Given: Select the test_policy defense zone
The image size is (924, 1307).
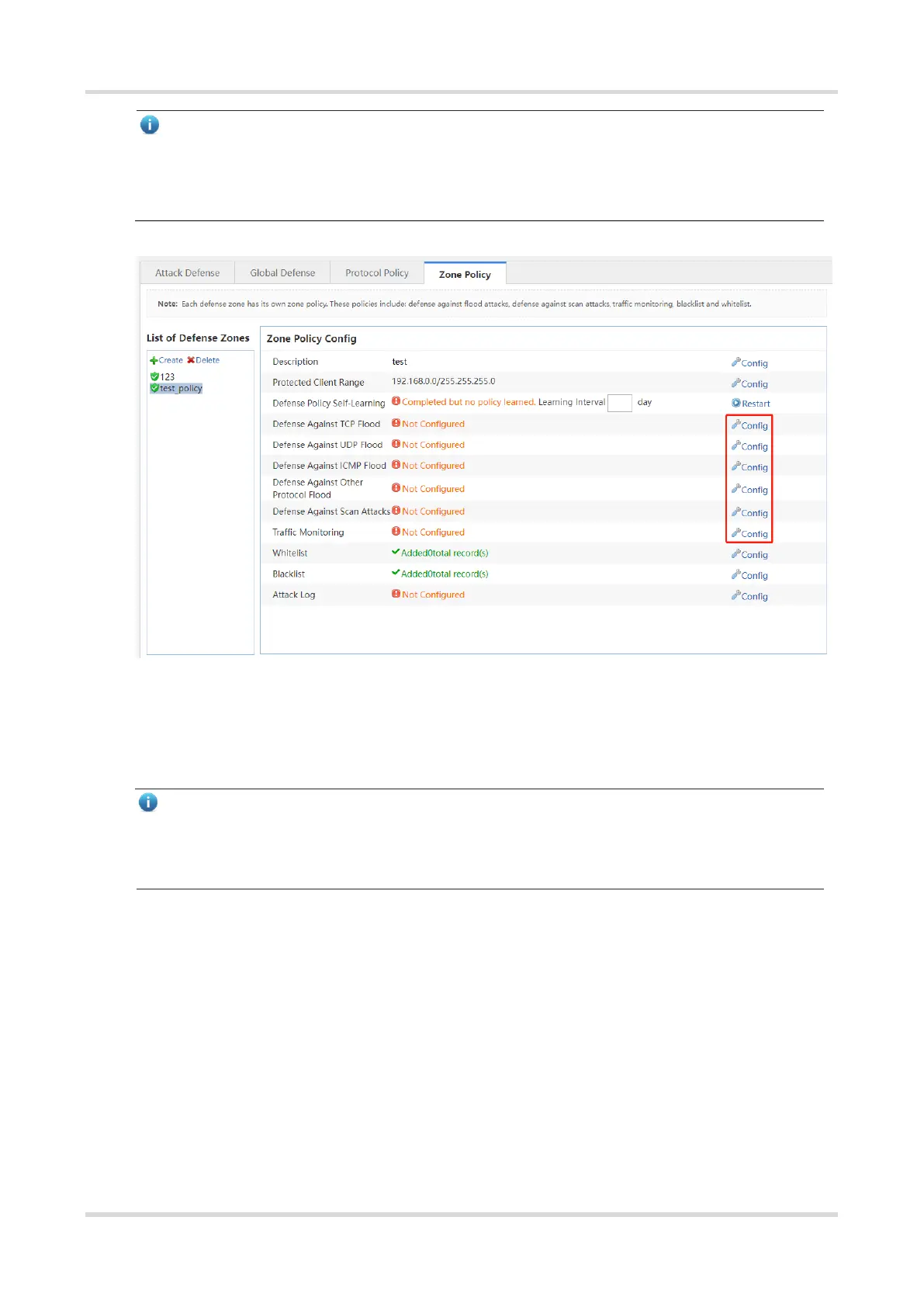Looking at the screenshot, I should (180, 388).
